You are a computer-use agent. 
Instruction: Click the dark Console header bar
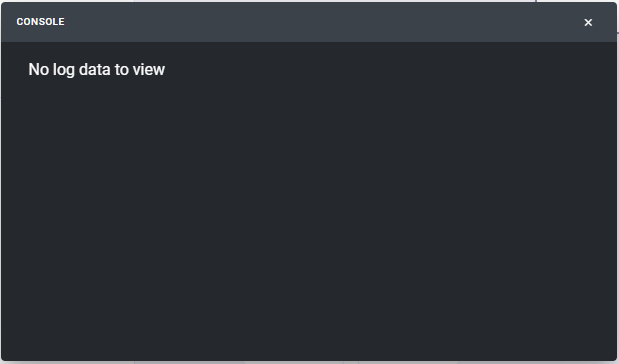[309, 22]
